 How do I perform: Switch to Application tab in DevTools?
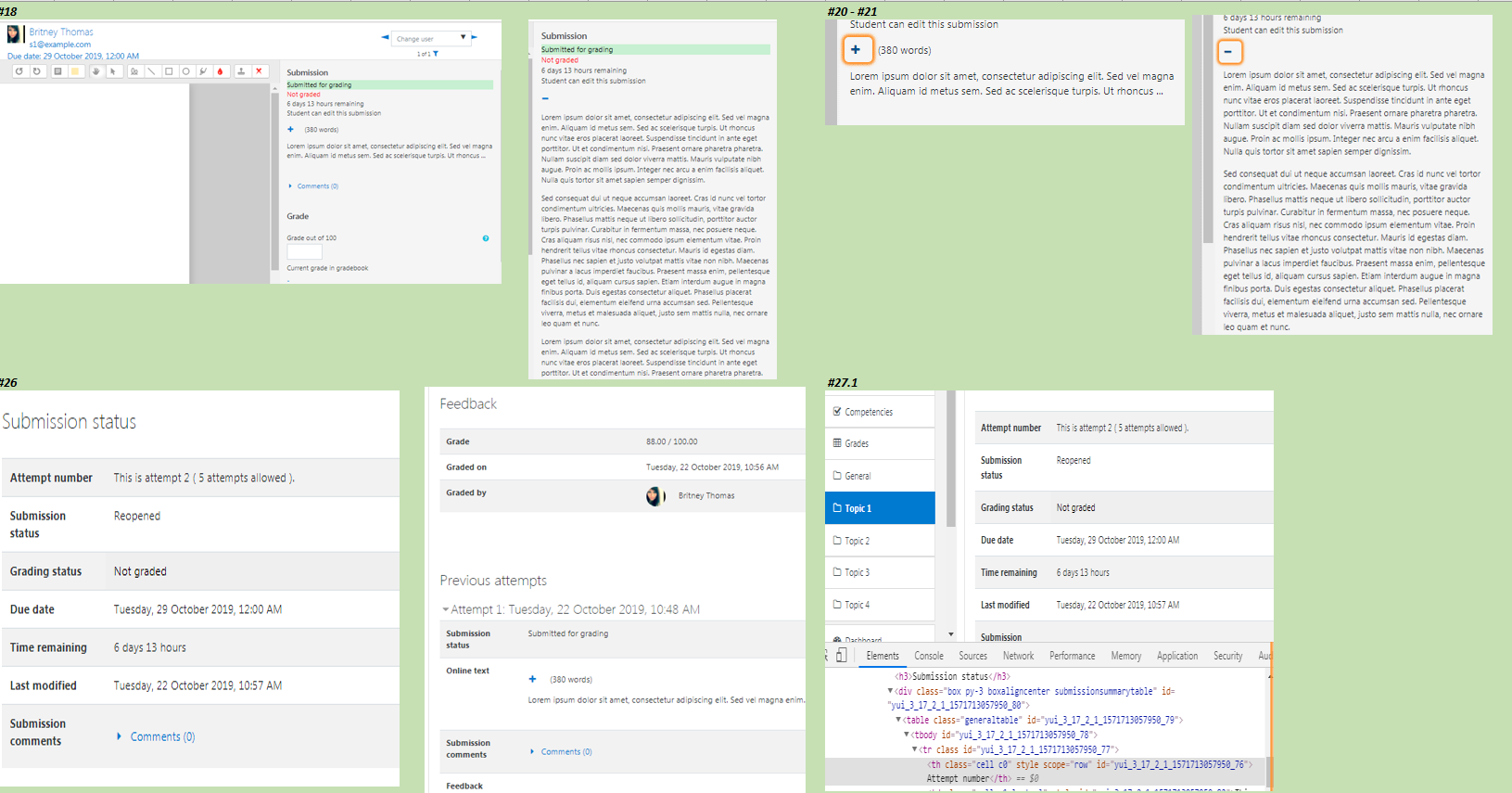(x=1177, y=656)
